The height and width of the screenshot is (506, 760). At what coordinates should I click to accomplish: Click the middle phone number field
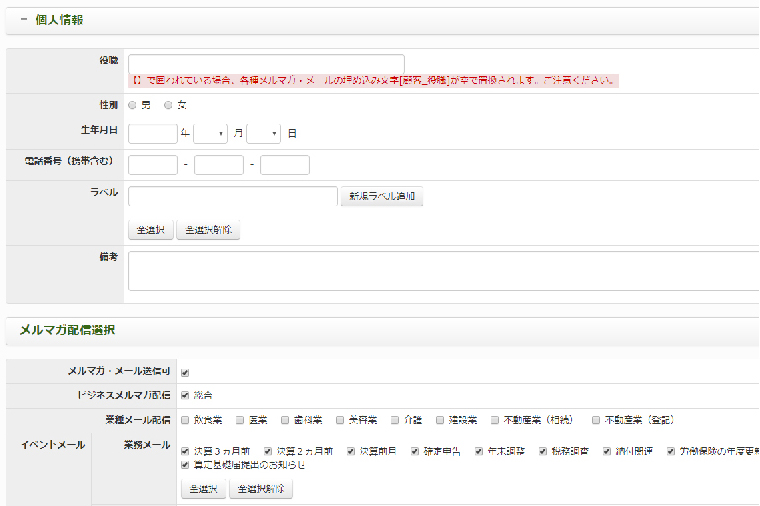click(219, 165)
